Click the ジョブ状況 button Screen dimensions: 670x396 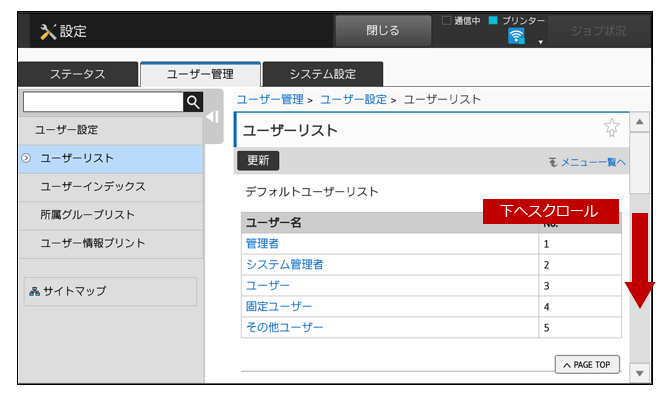[x=598, y=31]
